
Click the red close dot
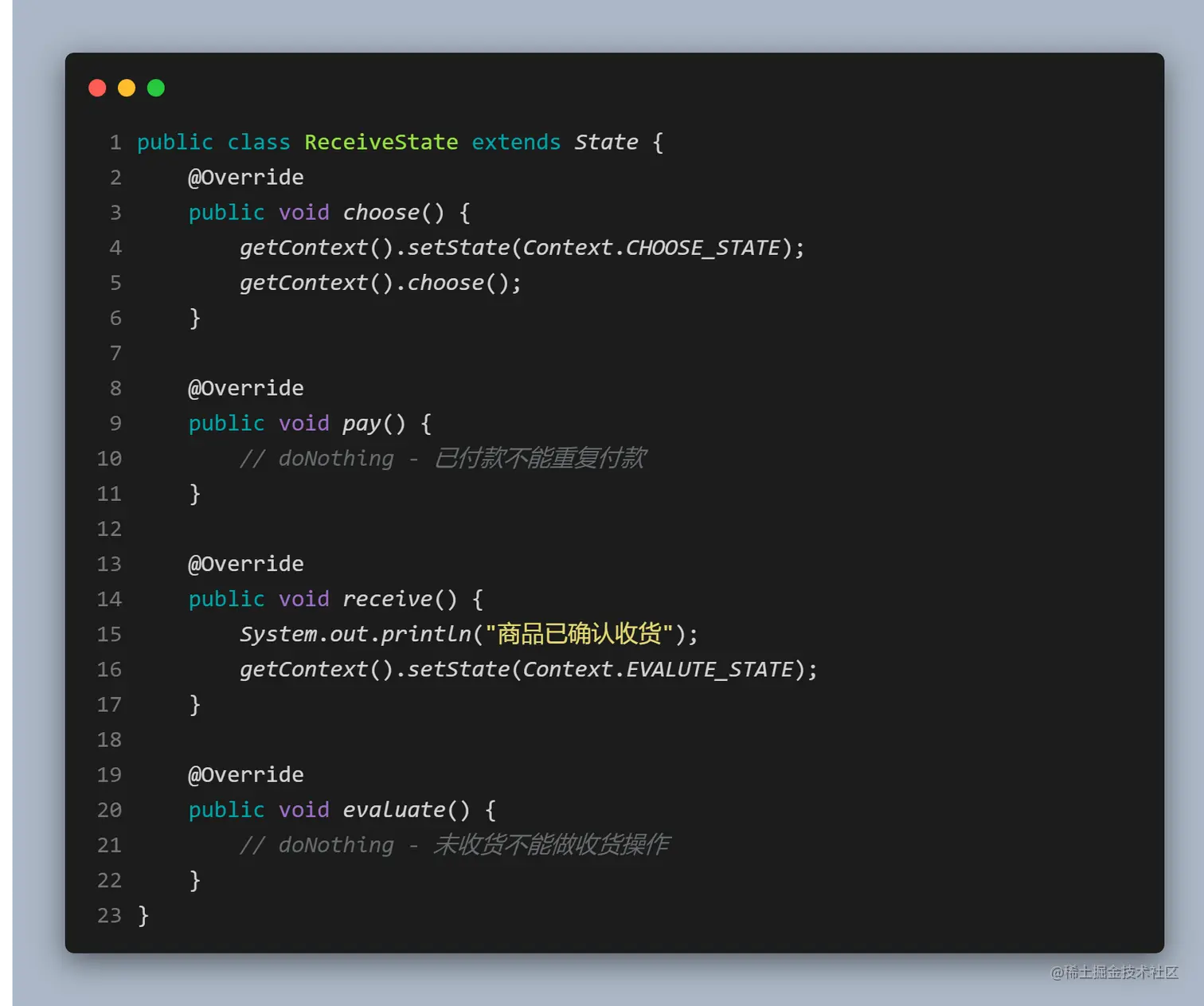(97, 88)
